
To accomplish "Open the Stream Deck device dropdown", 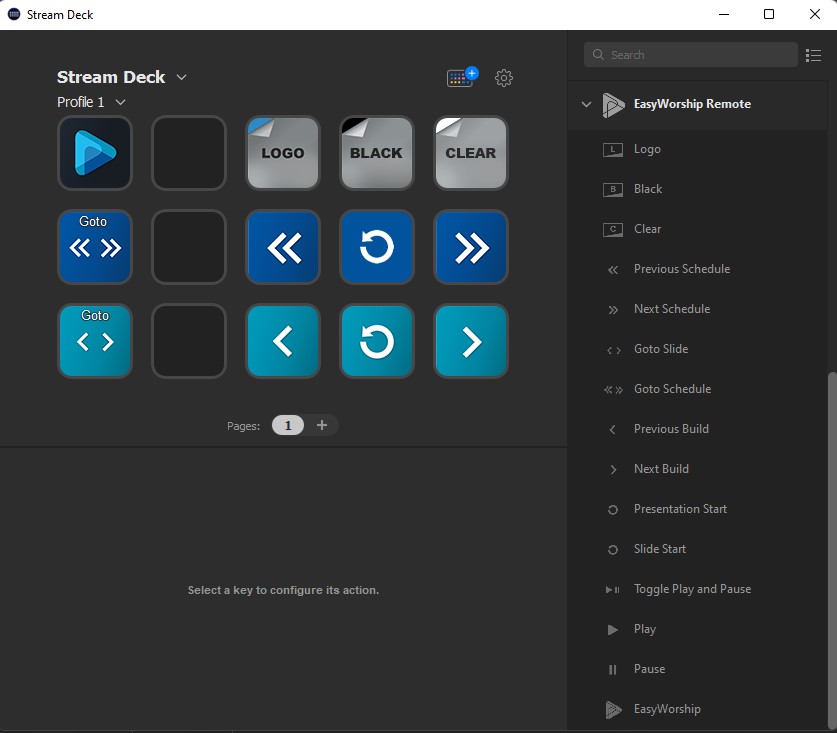I will pos(181,77).
